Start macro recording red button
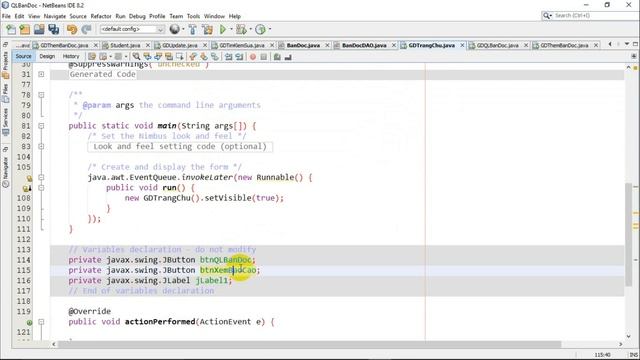The image size is (640, 360). click(x=253, y=57)
